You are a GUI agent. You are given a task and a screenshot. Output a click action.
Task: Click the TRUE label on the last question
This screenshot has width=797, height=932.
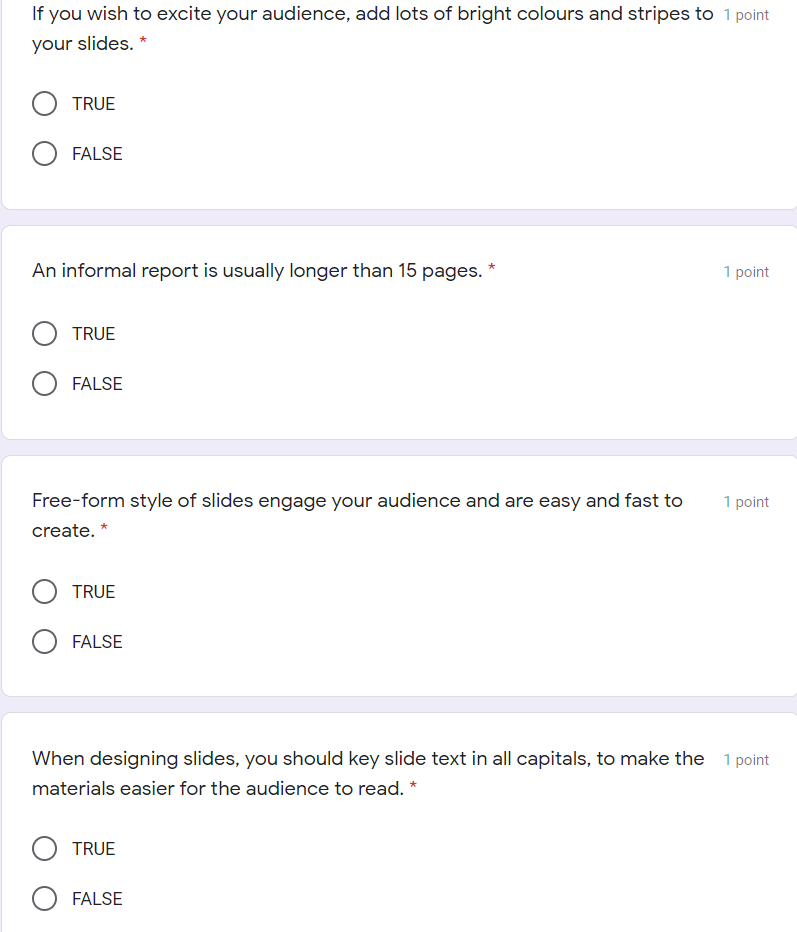point(93,848)
